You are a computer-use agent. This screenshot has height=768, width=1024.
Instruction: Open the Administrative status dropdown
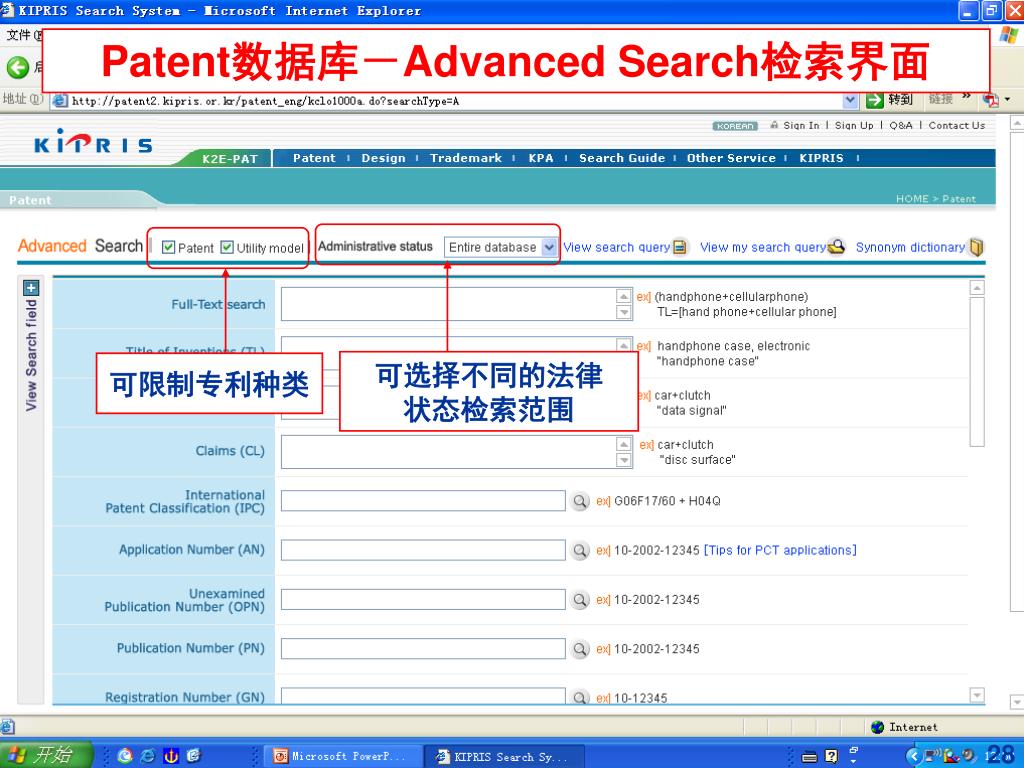500,247
